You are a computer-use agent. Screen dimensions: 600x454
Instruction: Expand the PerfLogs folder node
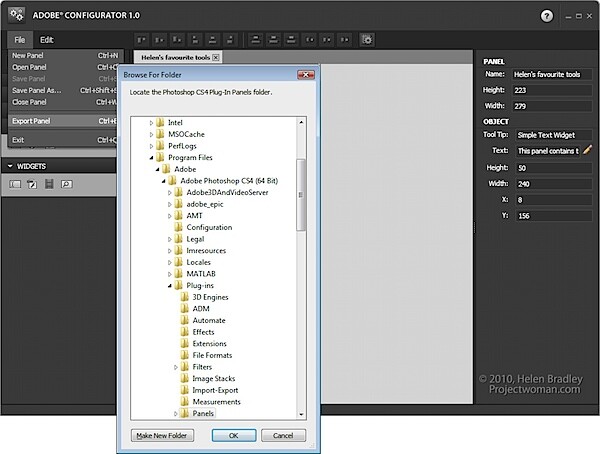pyautogui.click(x=151, y=146)
